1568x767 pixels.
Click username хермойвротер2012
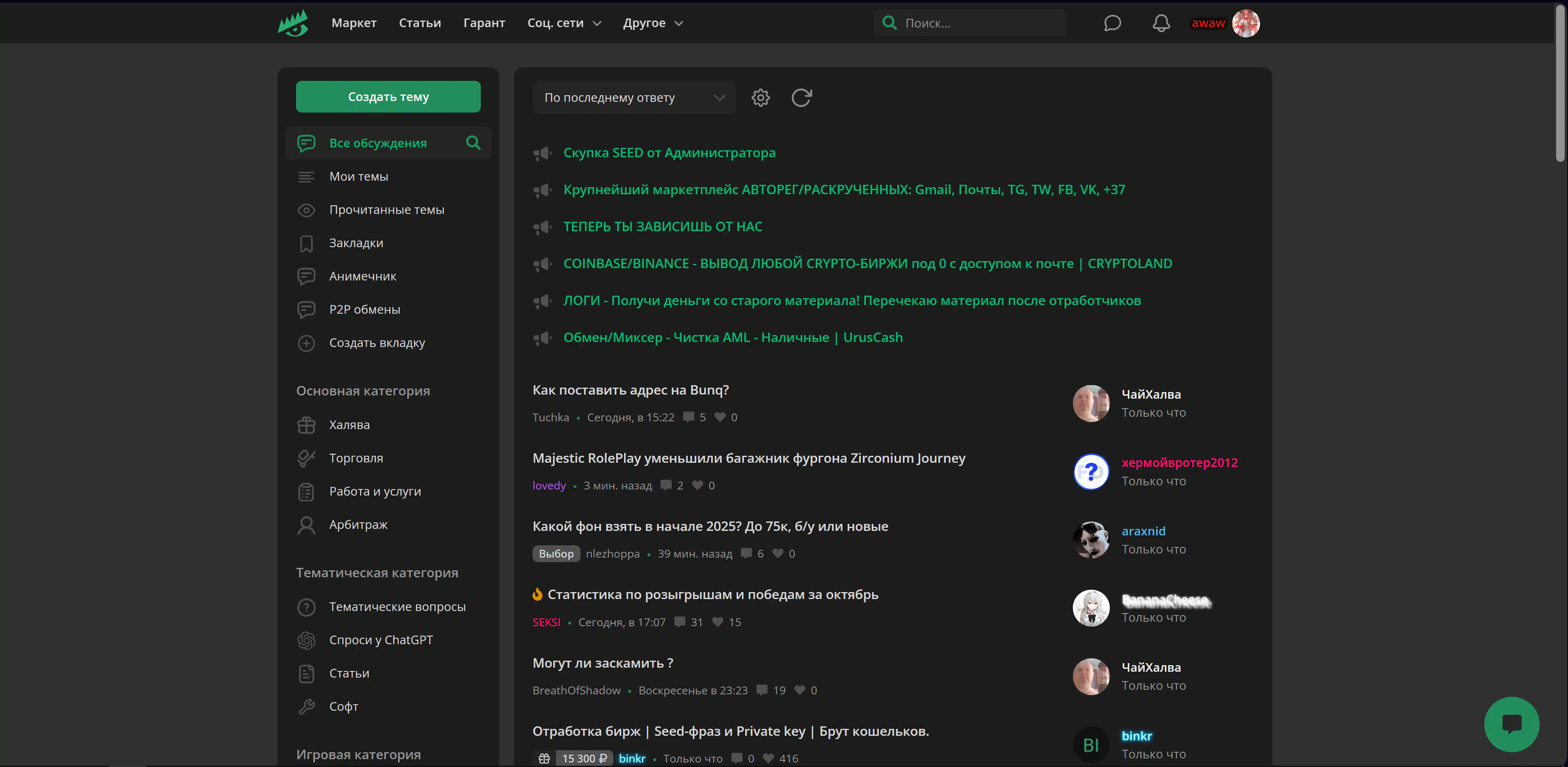(x=1179, y=463)
